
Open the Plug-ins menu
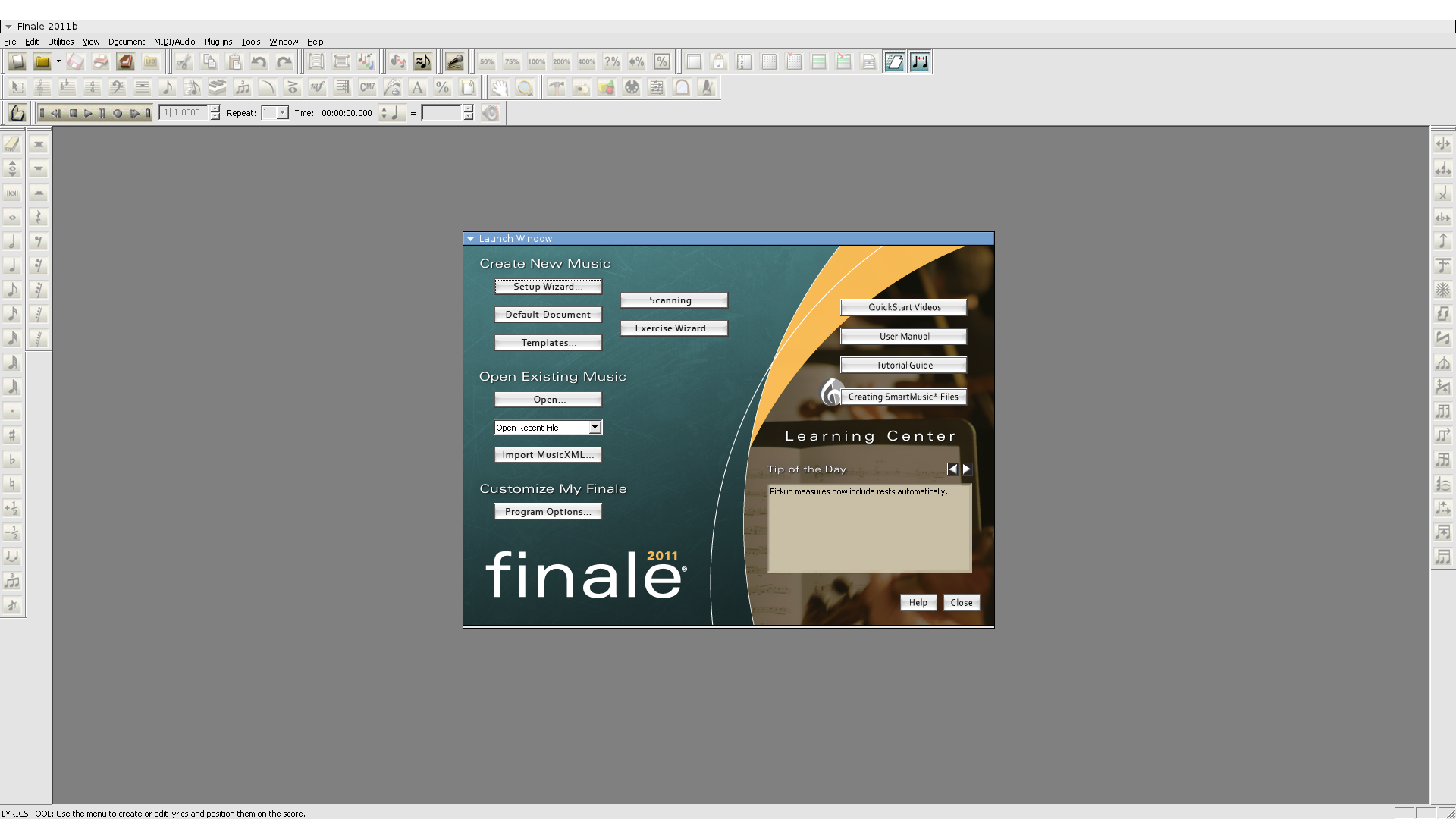[218, 42]
